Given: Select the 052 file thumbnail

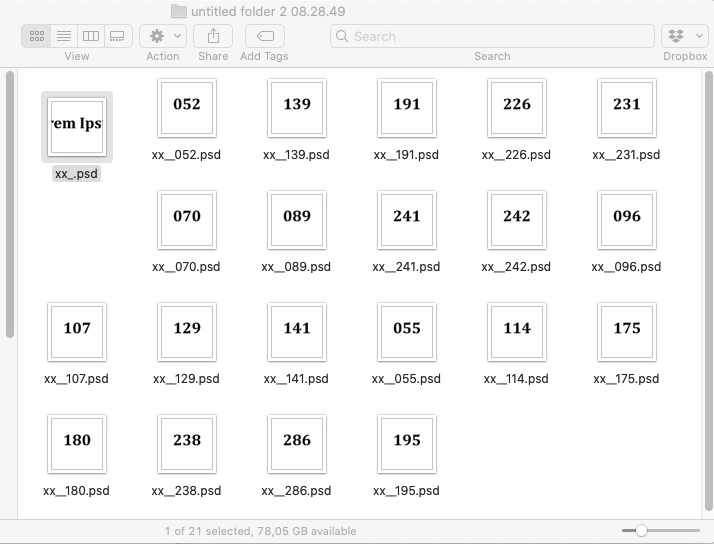Looking at the screenshot, I should (x=187, y=108).
